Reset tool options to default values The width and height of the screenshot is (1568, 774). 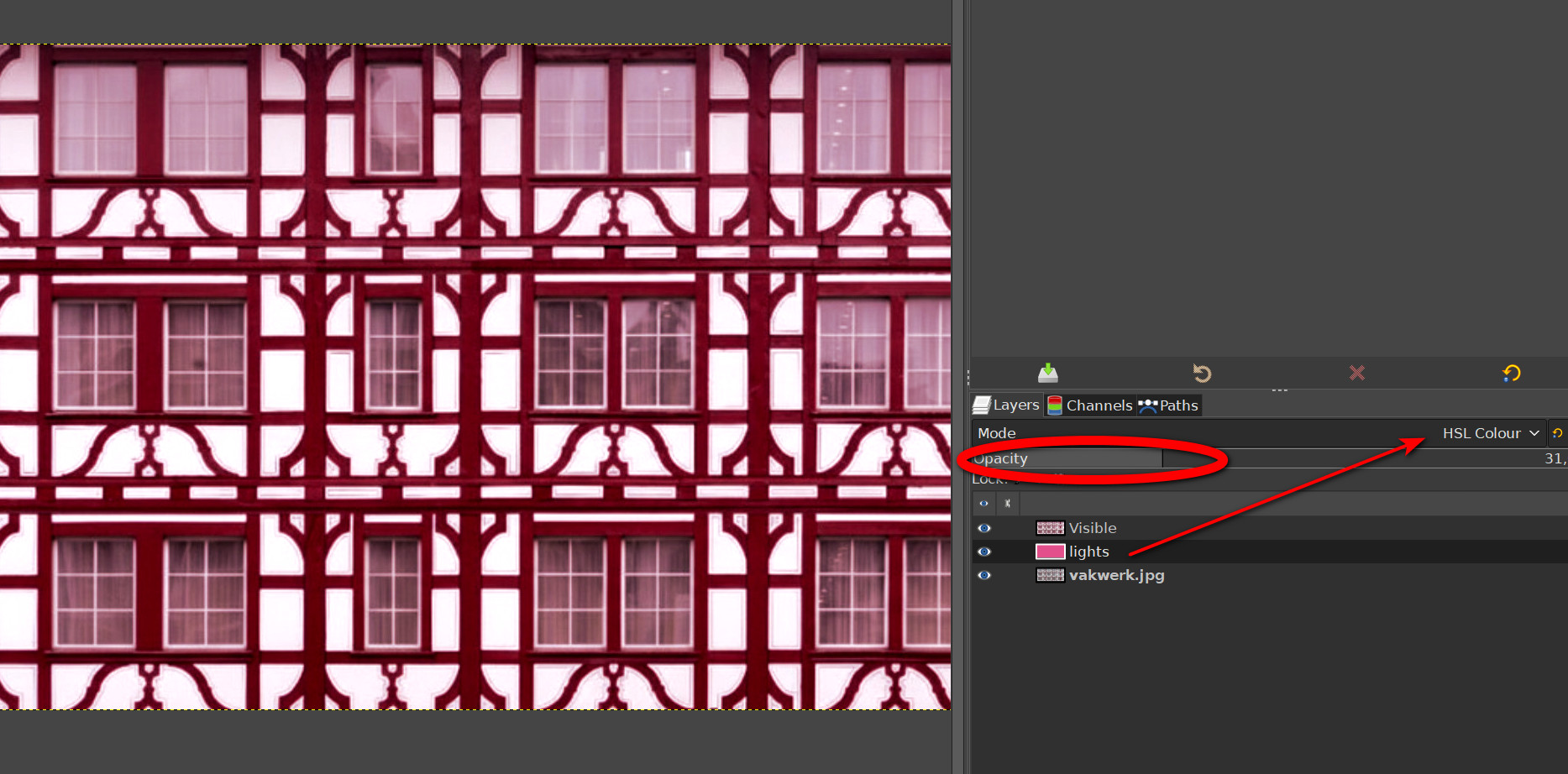(x=1511, y=373)
